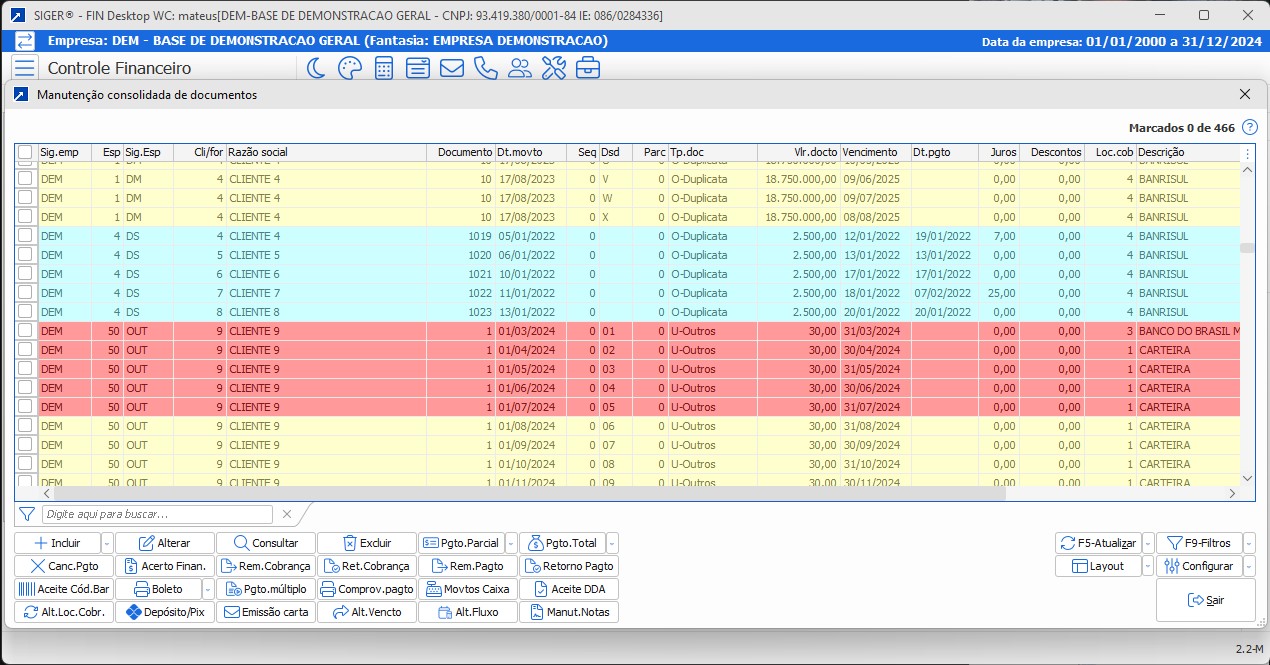Check the row for document 1019
This screenshot has width=1270, height=665.
tap(25, 236)
